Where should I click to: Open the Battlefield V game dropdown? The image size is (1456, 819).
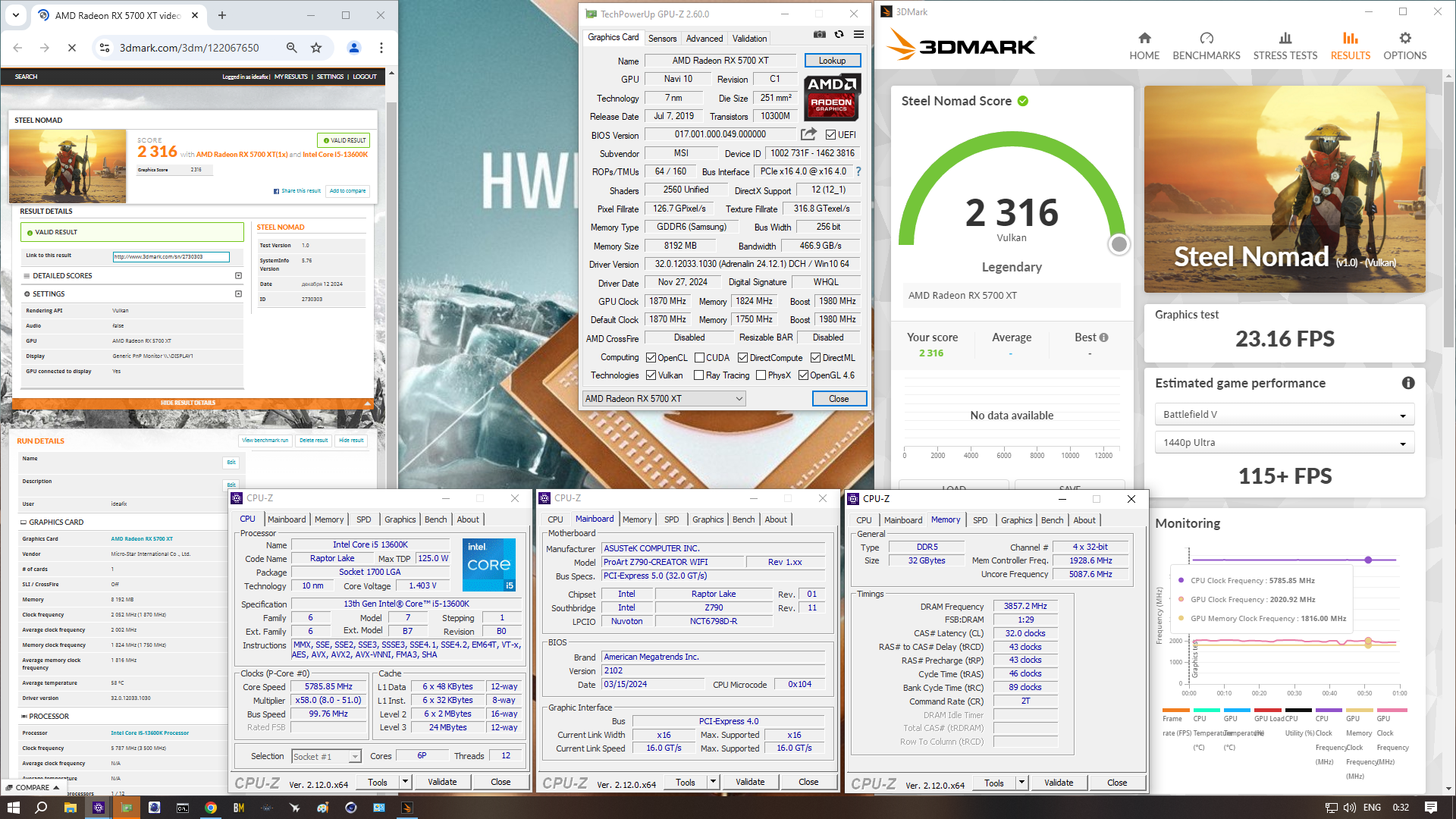click(1285, 415)
